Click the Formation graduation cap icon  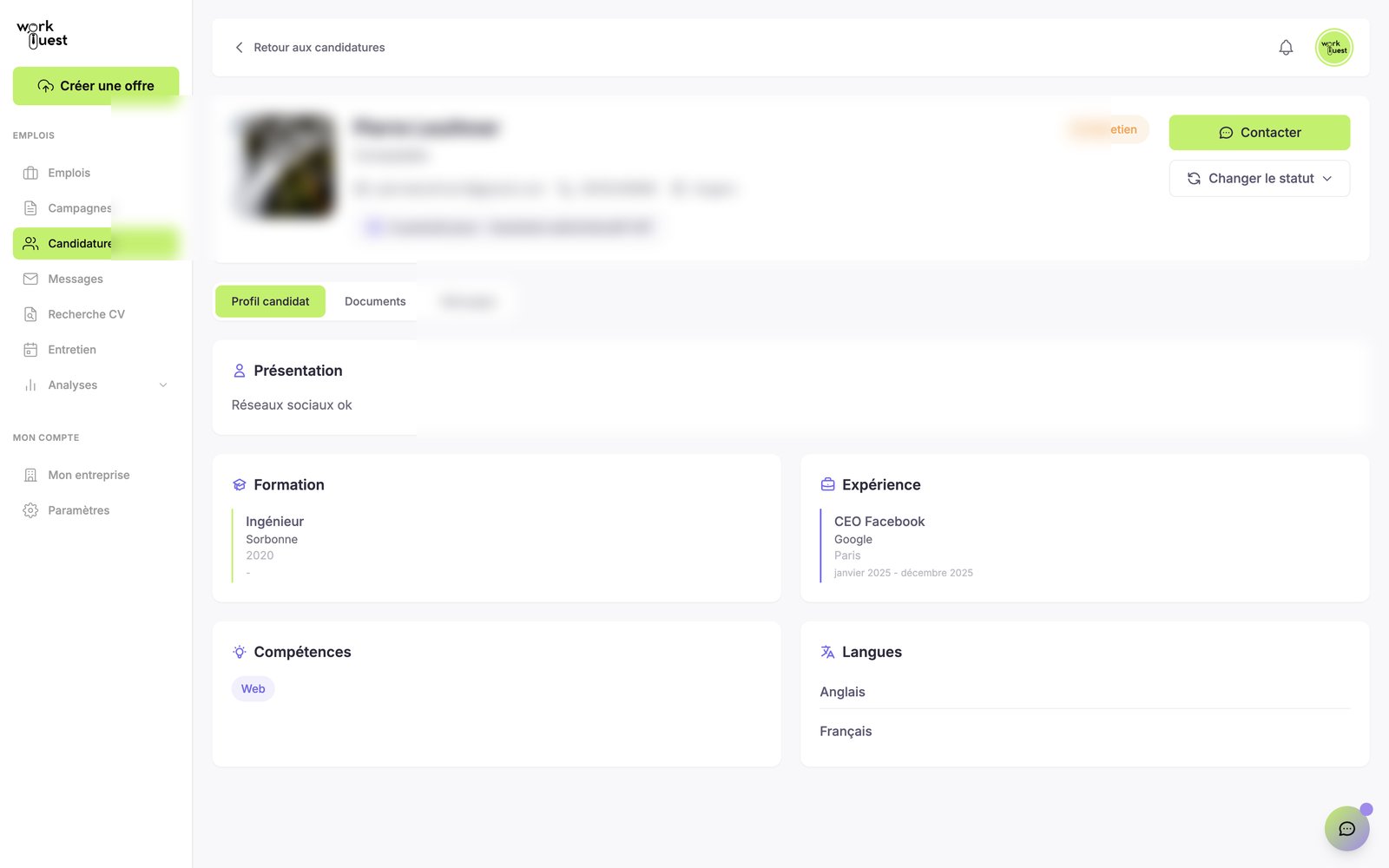pyautogui.click(x=240, y=485)
